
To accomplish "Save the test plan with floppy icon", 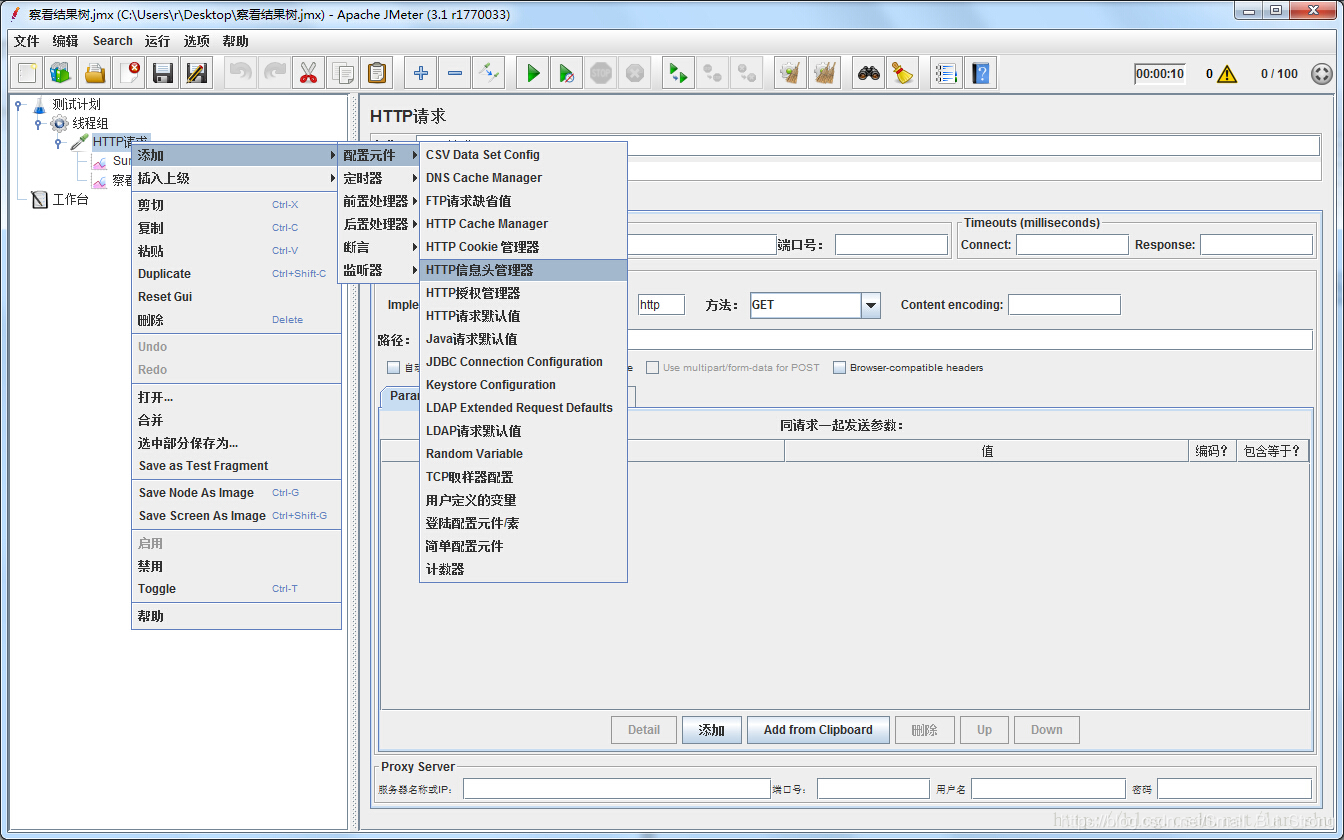I will point(163,73).
